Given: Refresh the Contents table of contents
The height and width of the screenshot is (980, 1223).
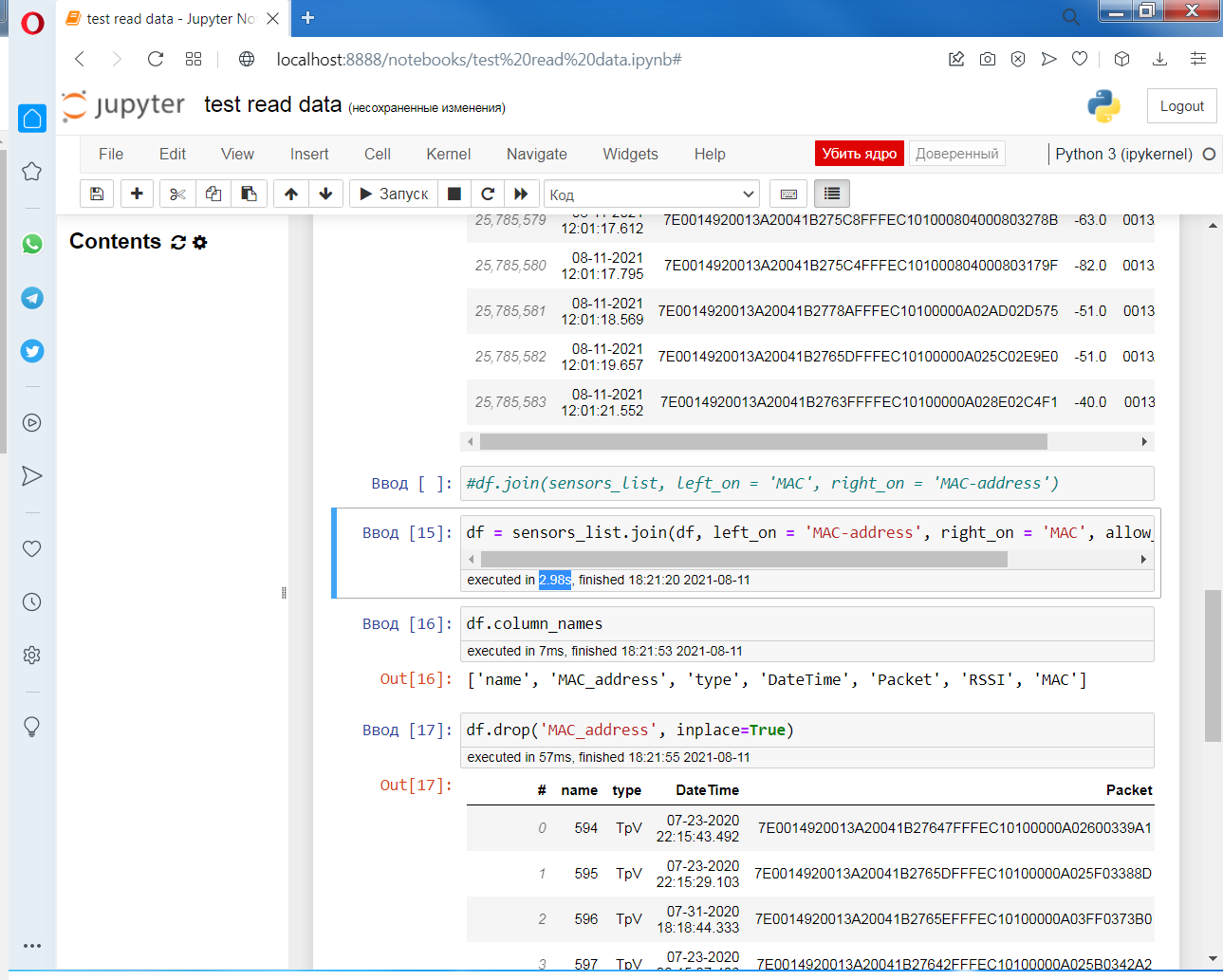Looking at the screenshot, I should 178,242.
